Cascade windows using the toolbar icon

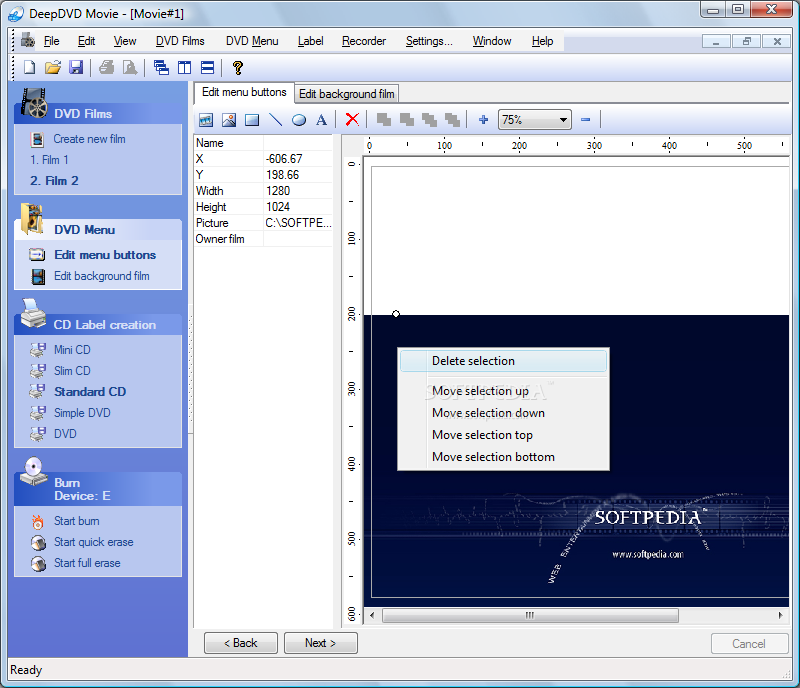click(x=161, y=67)
